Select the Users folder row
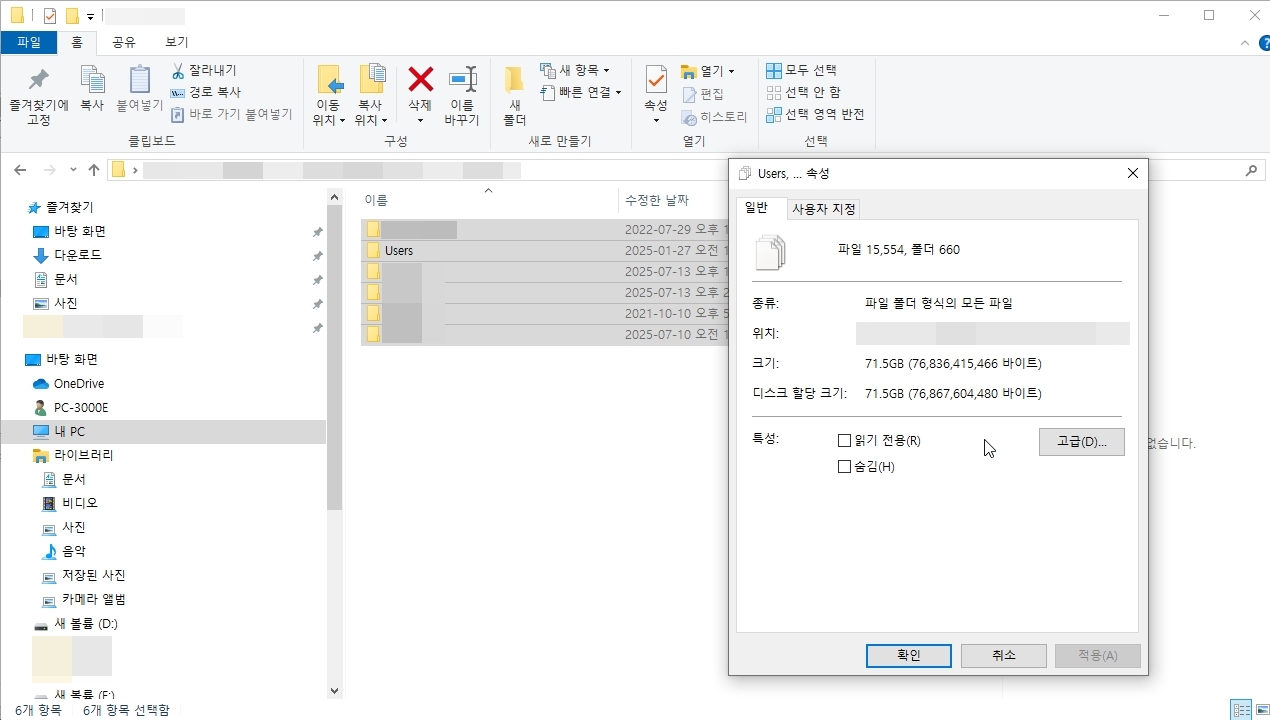Screen dimensions: 1270x720 point(545,250)
